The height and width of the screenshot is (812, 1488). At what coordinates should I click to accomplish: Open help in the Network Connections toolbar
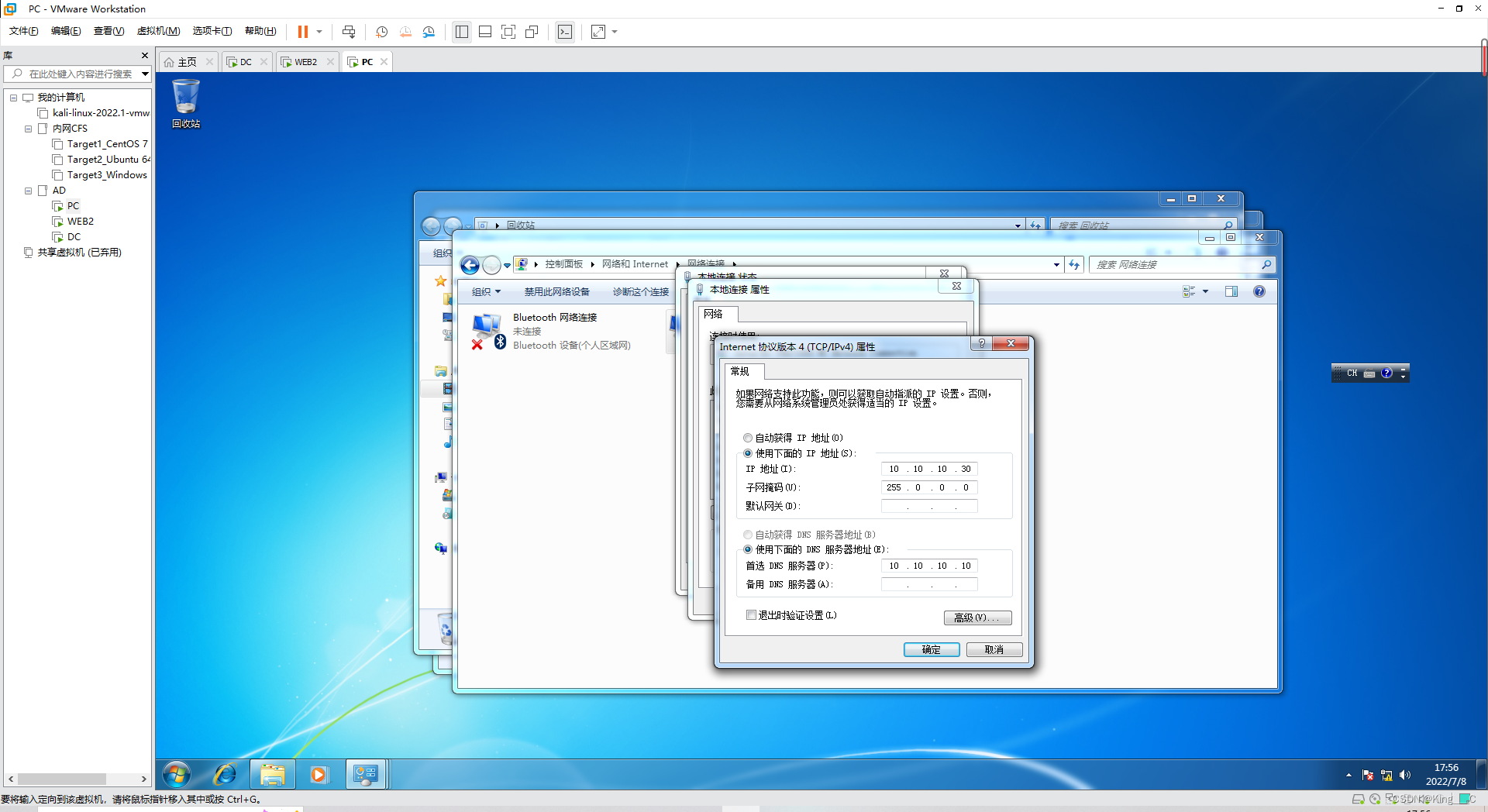pyautogui.click(x=1259, y=291)
